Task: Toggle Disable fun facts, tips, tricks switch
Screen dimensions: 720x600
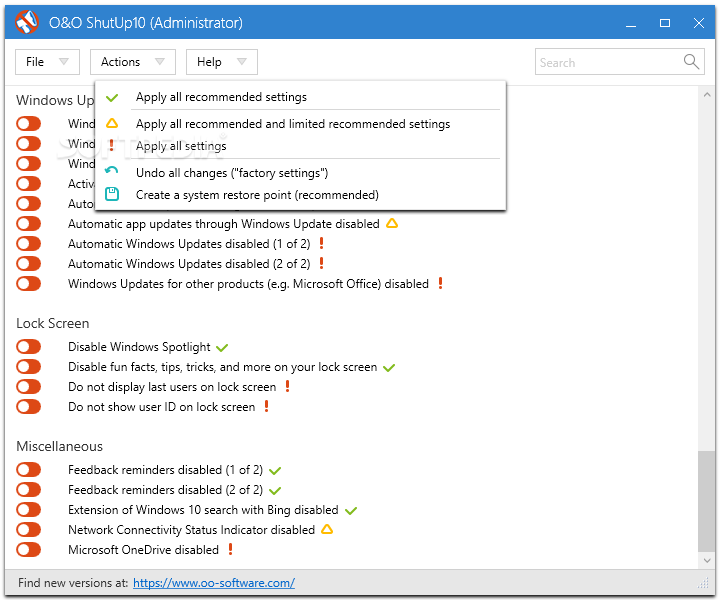Action: click(28, 367)
